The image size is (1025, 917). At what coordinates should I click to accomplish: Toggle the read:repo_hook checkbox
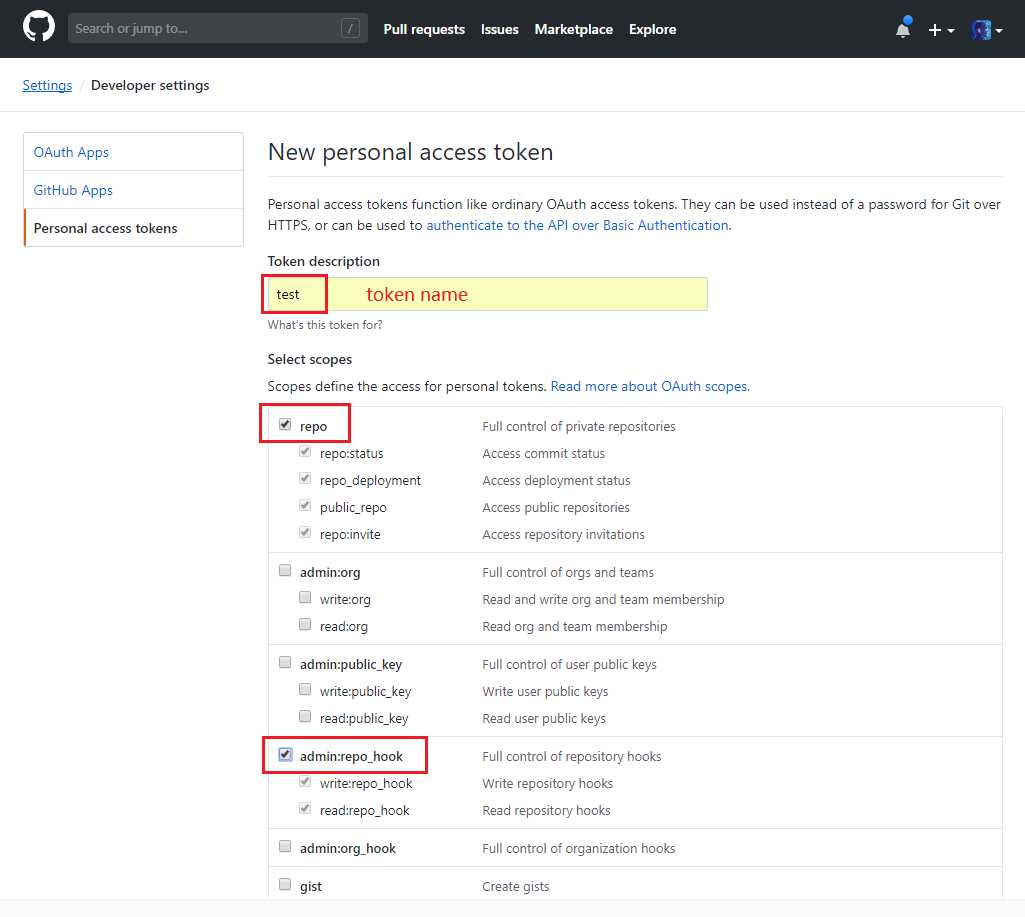(x=305, y=809)
